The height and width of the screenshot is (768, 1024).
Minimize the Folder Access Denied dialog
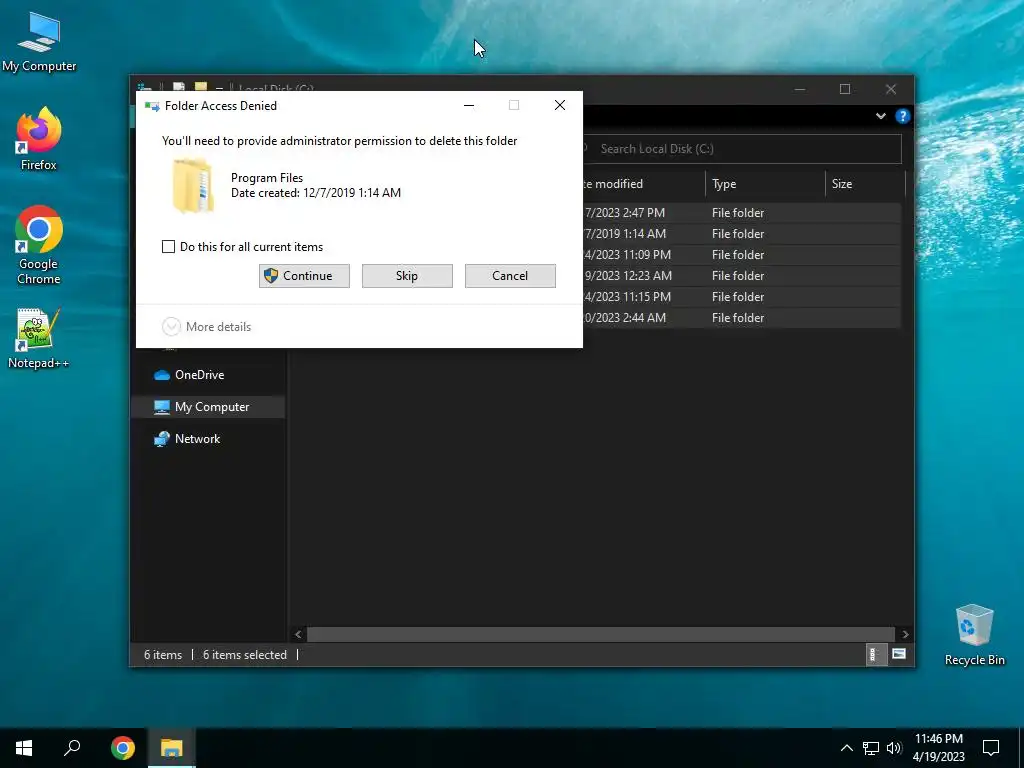[x=469, y=106]
